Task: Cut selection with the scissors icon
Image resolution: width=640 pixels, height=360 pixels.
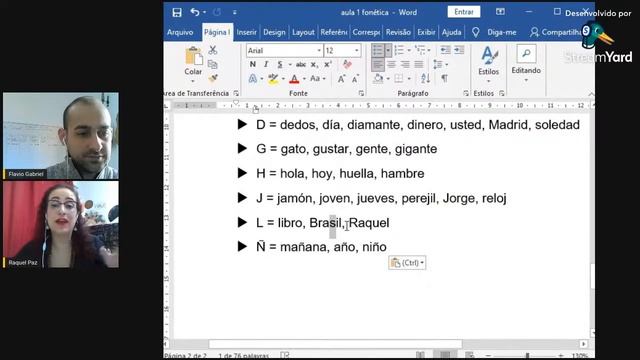Action: (213, 50)
